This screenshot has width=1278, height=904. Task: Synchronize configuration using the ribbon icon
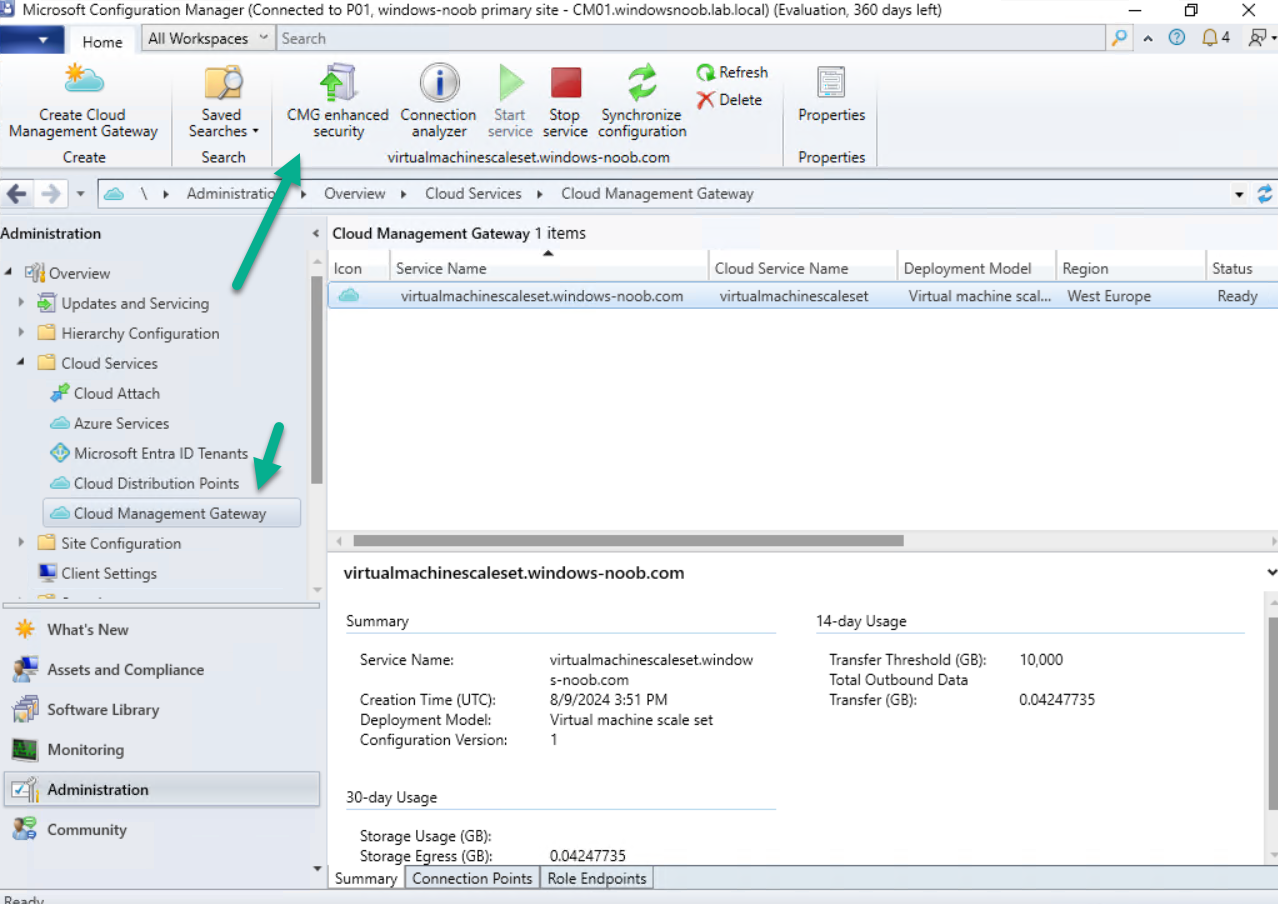click(642, 82)
